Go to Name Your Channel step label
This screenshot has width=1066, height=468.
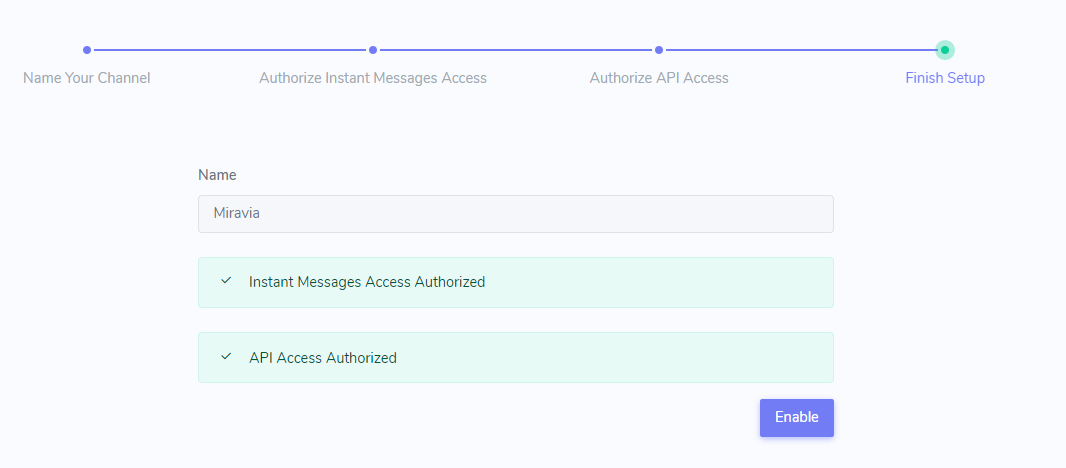click(x=87, y=78)
